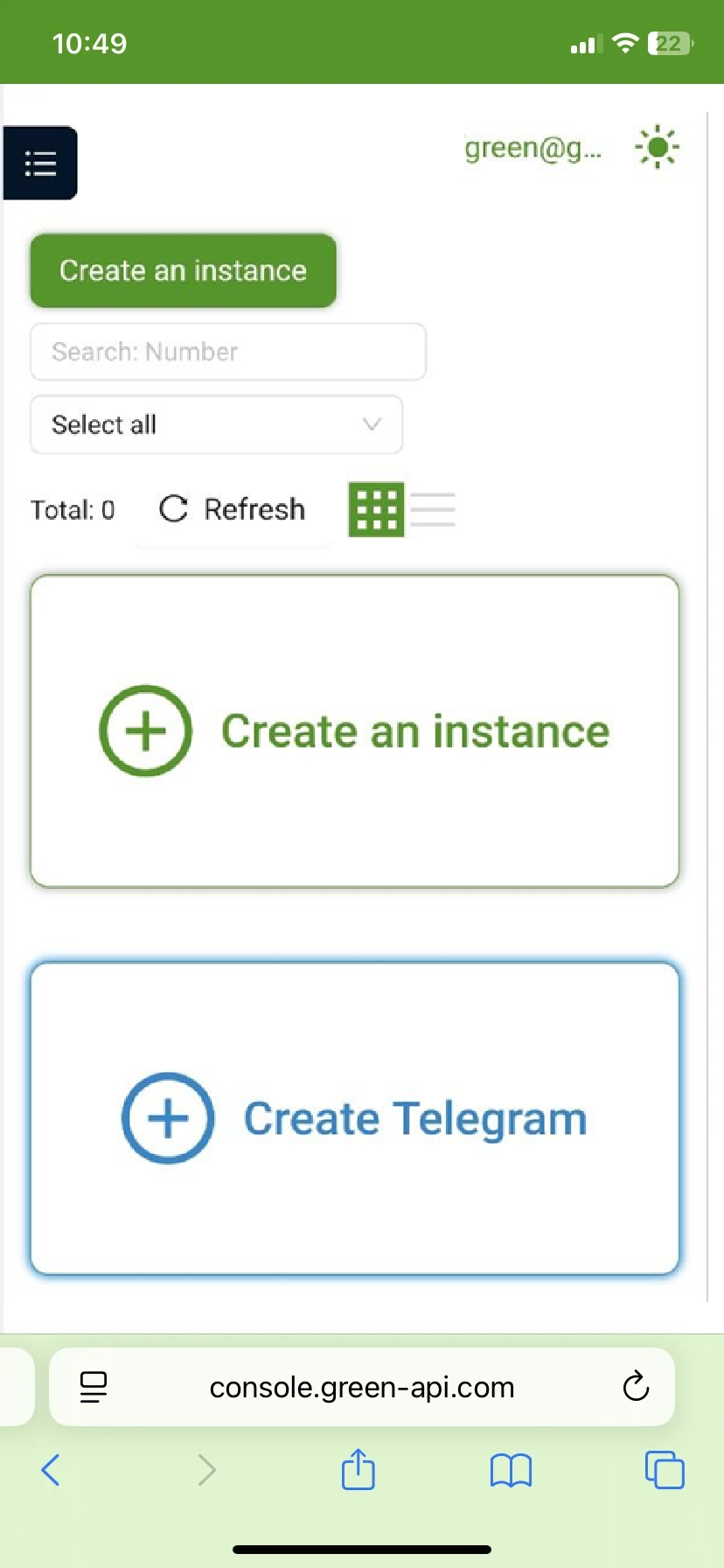This screenshot has width=724, height=1568.
Task: Go back in Safari
Action: point(51,1470)
